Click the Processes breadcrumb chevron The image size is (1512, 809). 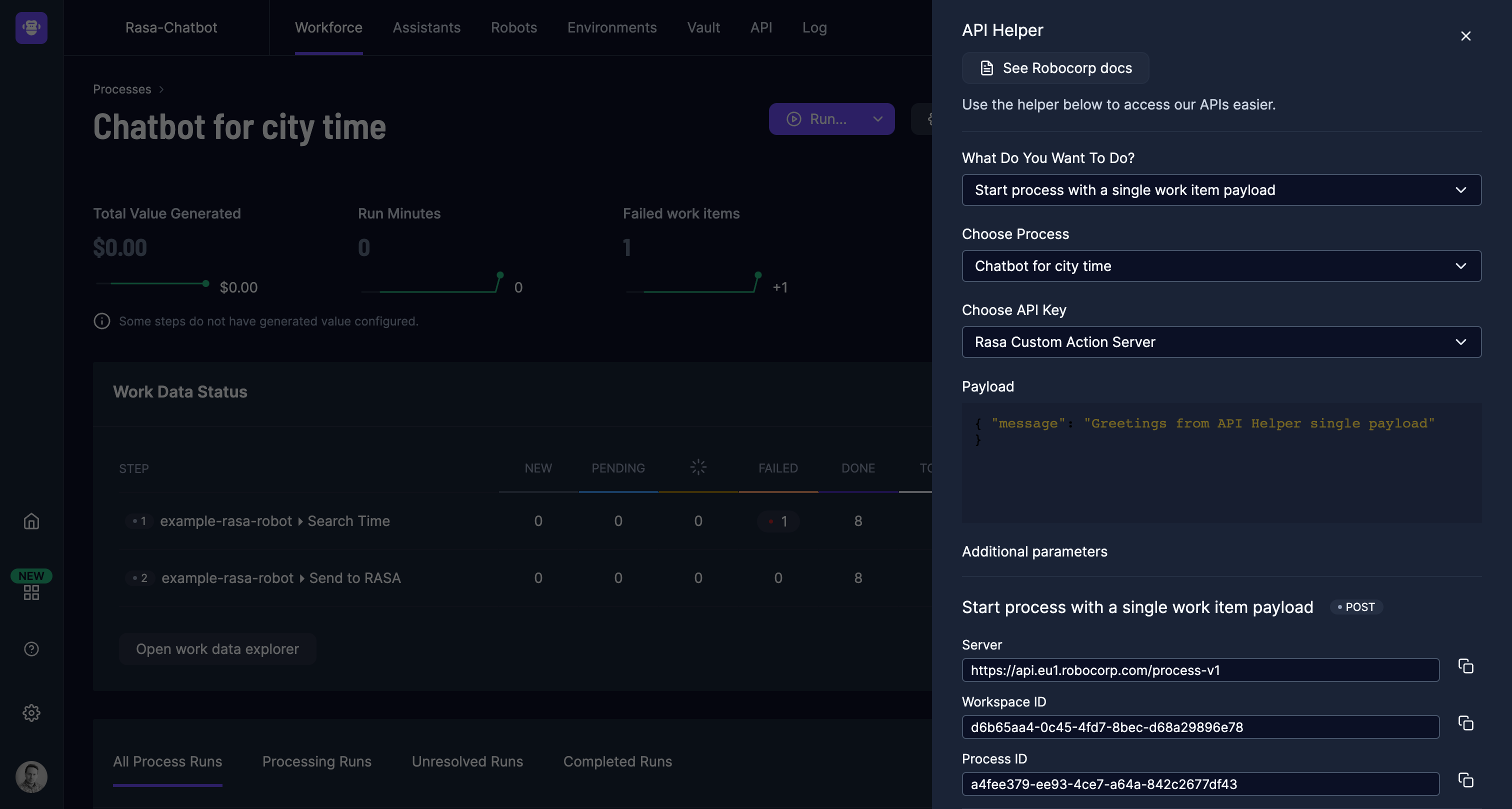point(161,89)
